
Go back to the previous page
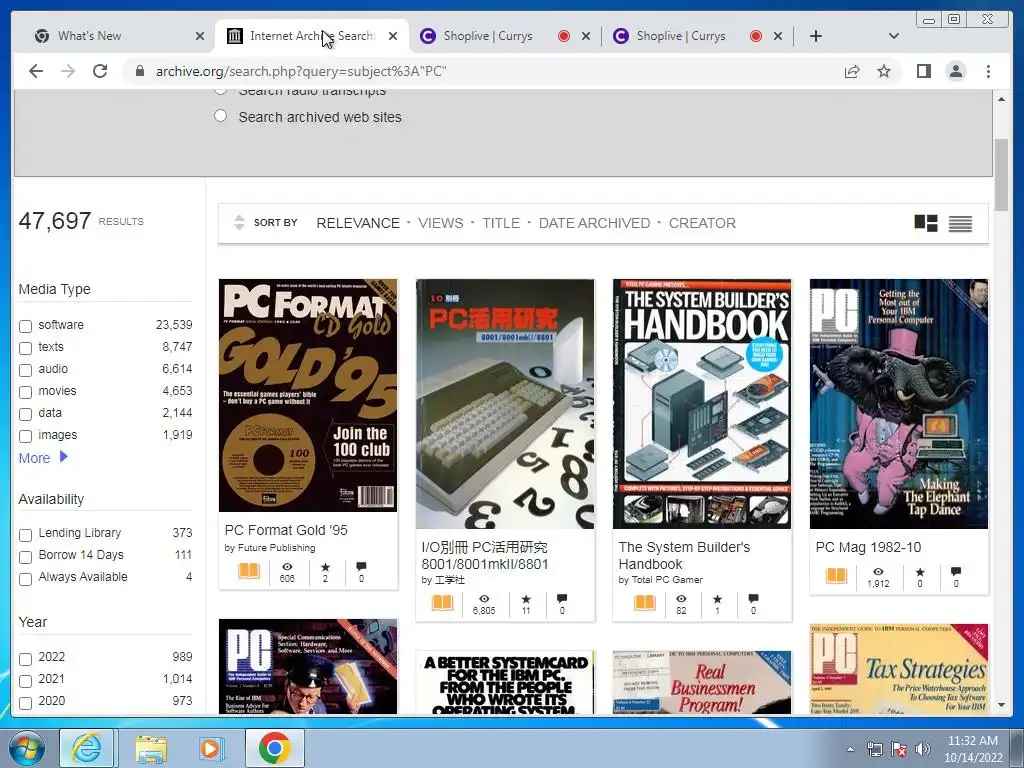pyautogui.click(x=36, y=71)
